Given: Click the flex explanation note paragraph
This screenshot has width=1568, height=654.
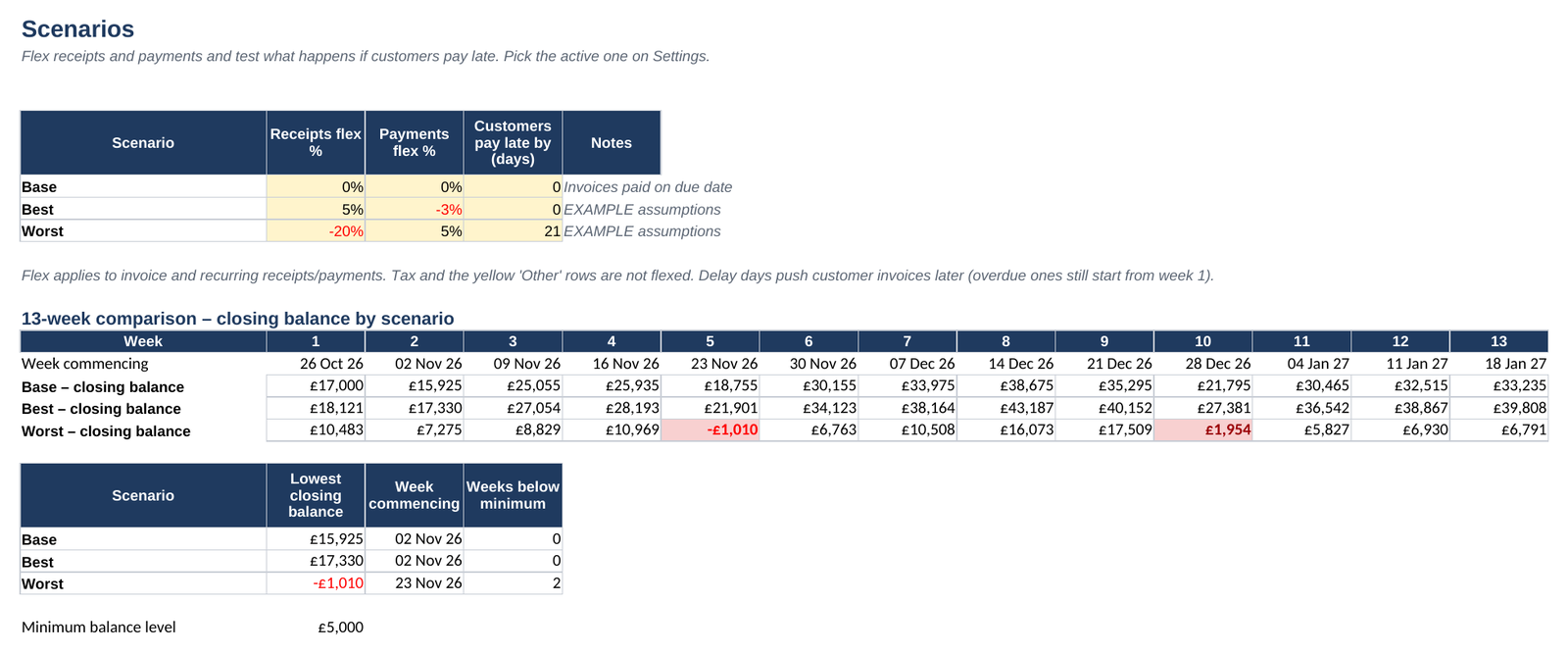Looking at the screenshot, I should pos(617,276).
